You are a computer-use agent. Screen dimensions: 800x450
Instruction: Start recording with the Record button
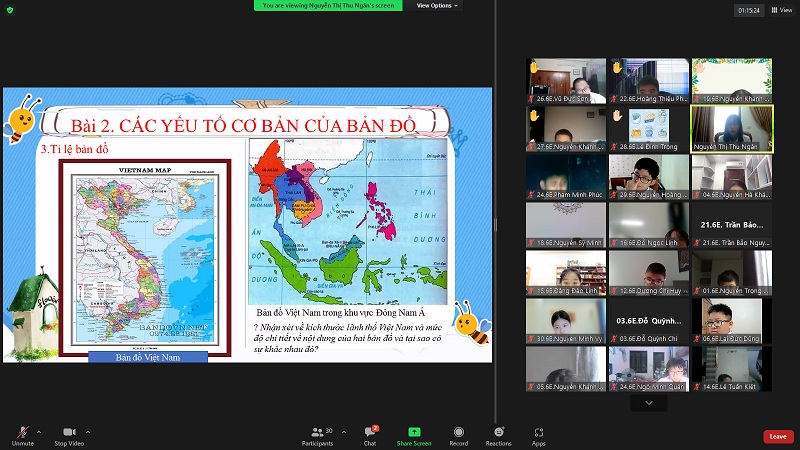tap(458, 434)
